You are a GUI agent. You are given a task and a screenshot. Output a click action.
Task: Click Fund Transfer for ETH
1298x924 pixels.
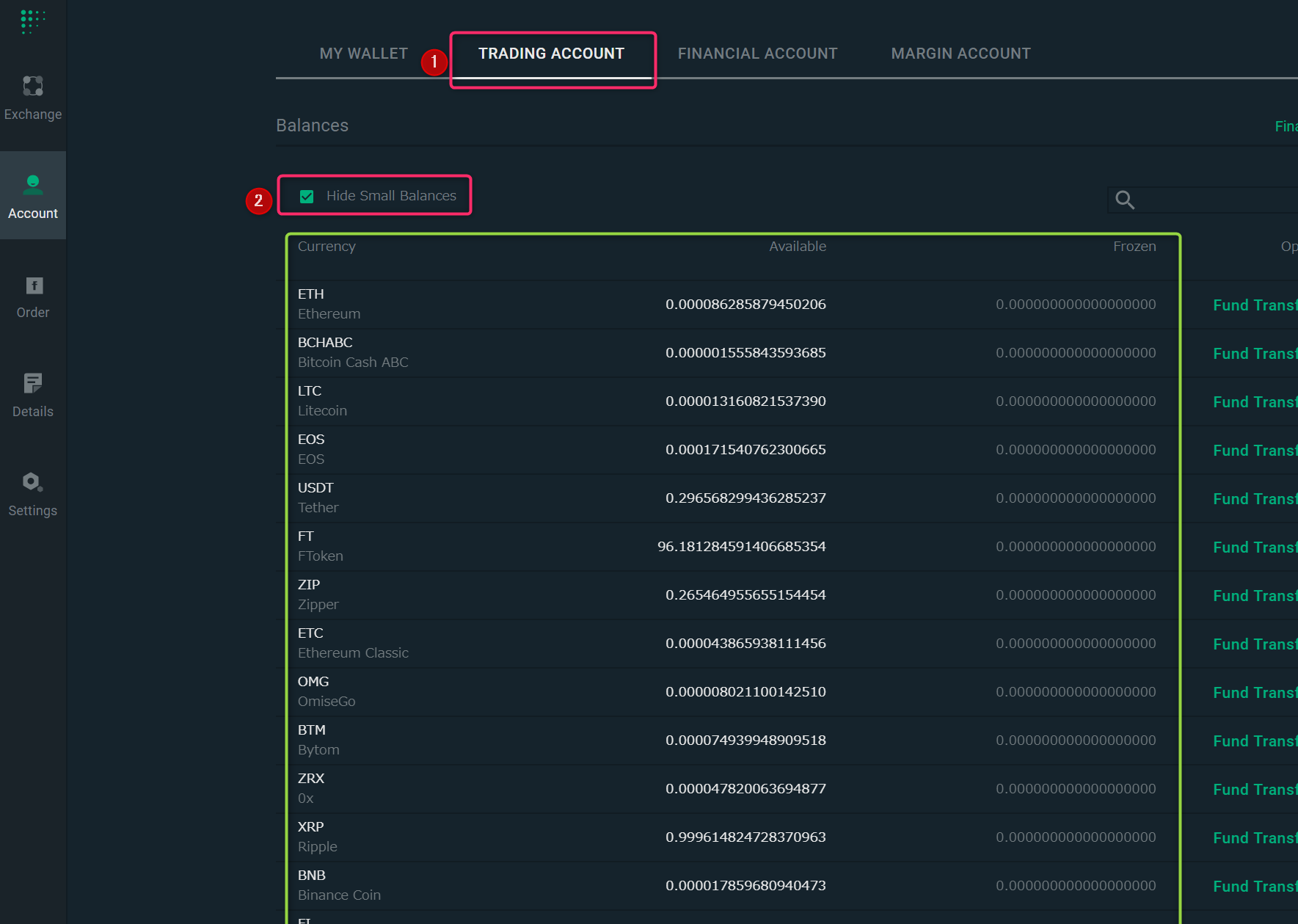point(1255,305)
